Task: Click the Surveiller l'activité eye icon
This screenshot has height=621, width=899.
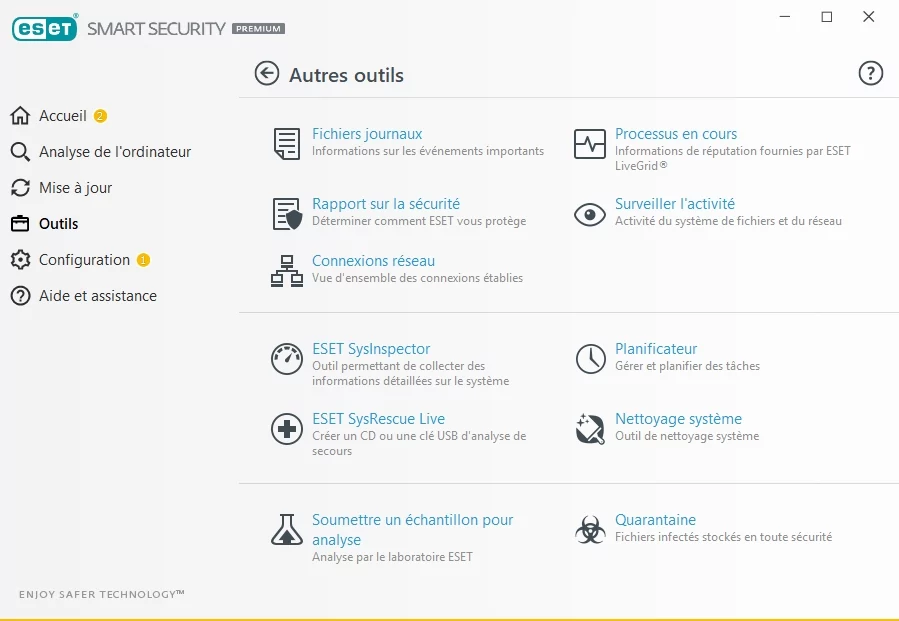Action: click(x=589, y=214)
